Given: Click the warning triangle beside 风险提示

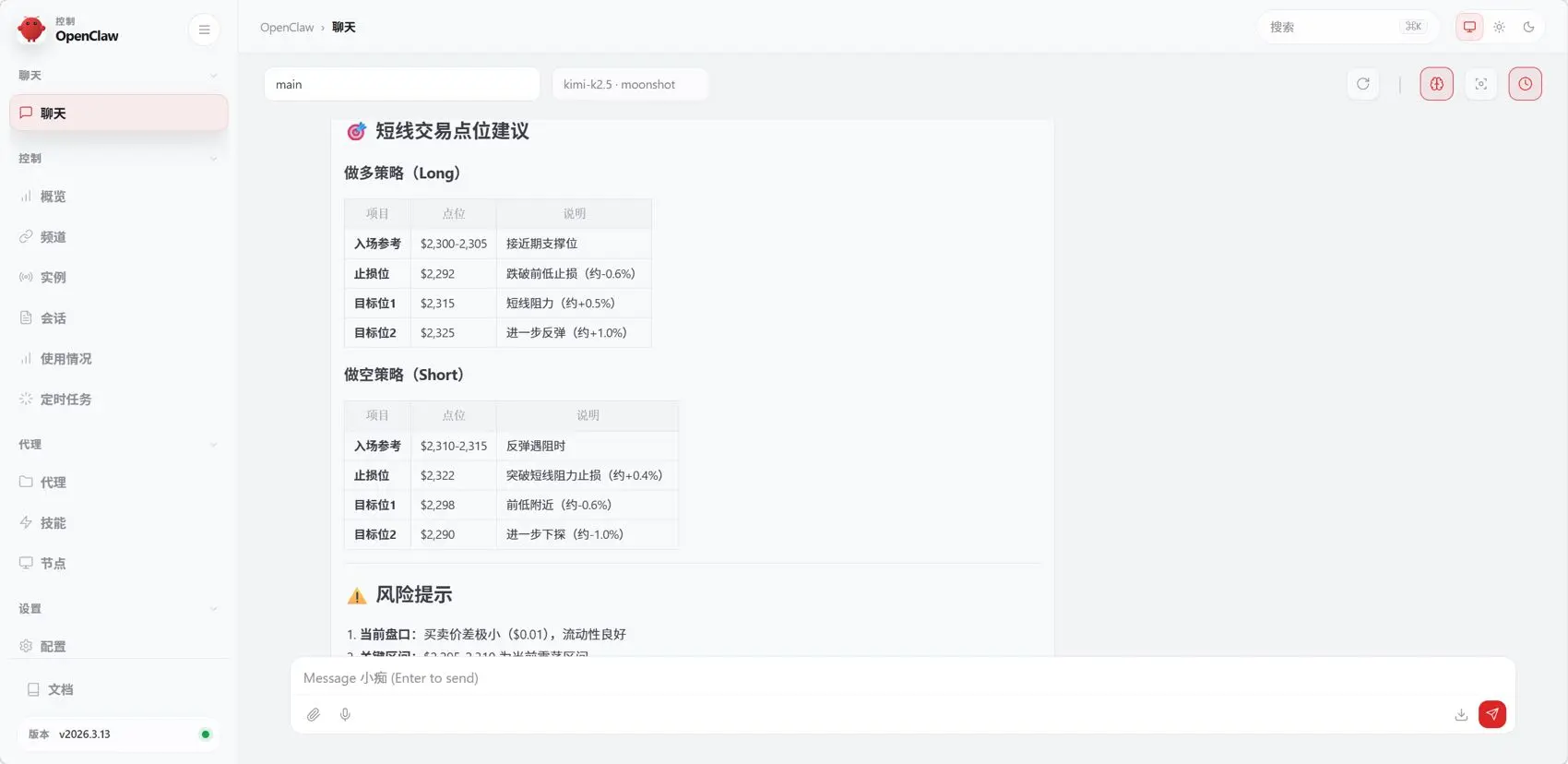Looking at the screenshot, I should click(x=356, y=596).
